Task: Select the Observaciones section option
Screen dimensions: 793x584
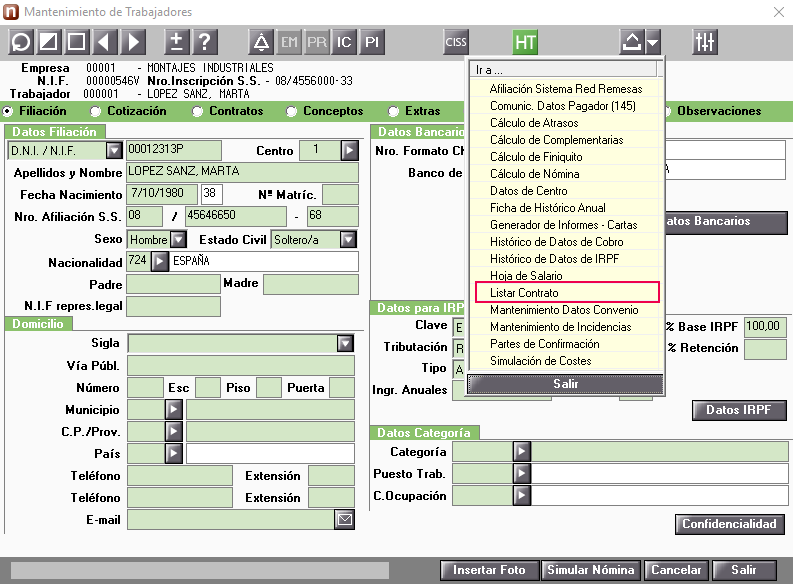Action: (x=719, y=111)
